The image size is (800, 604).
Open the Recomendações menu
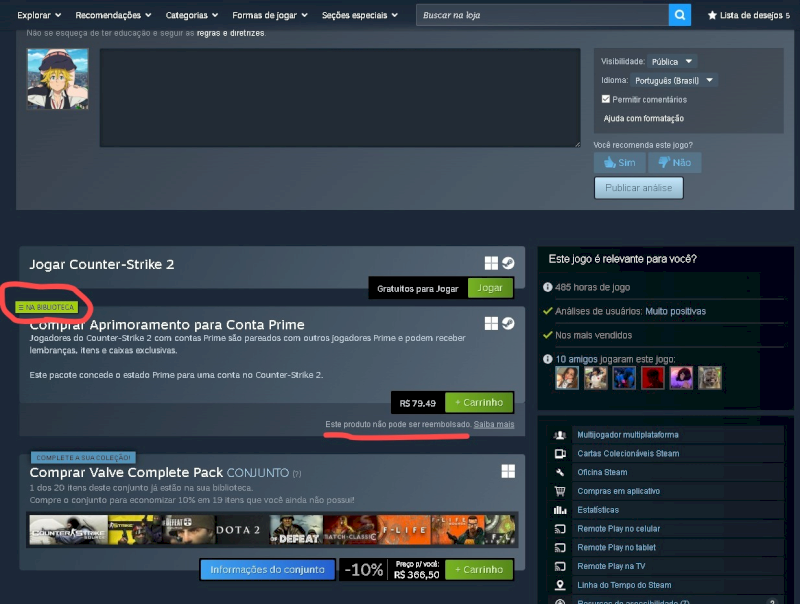pyautogui.click(x=113, y=15)
